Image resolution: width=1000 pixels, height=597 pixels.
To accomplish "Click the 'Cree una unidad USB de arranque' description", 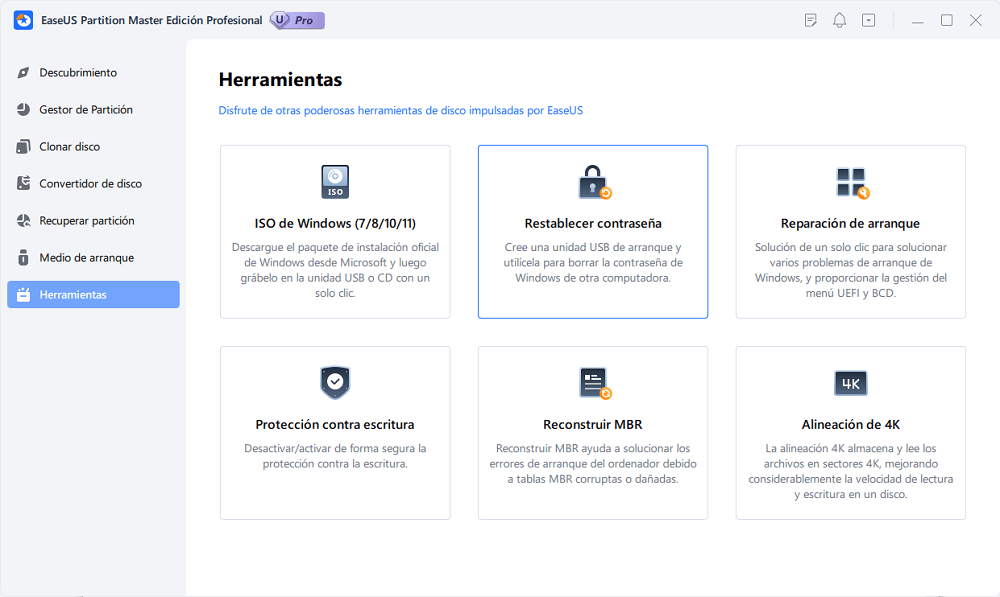I will [593, 262].
